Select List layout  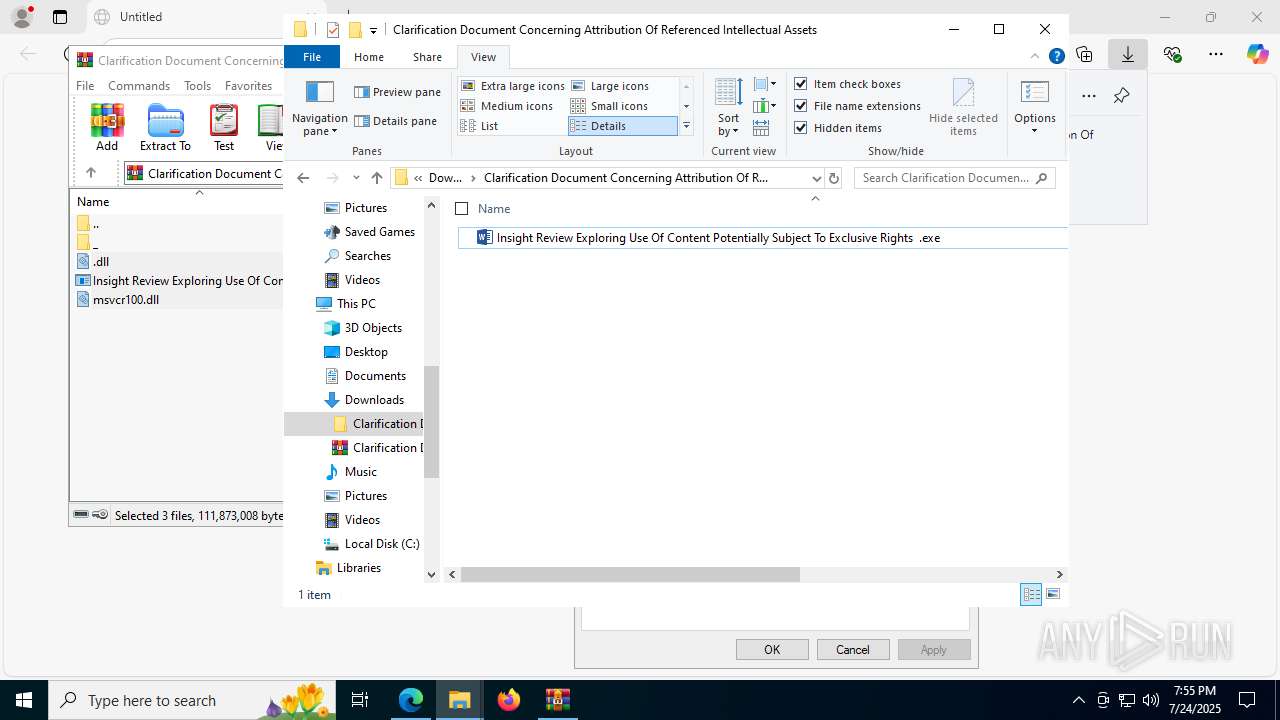click(x=480, y=126)
